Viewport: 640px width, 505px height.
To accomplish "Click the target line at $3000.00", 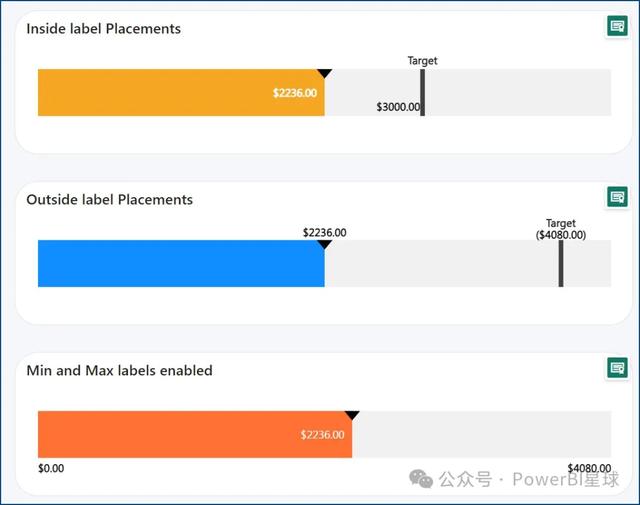I will click(423, 92).
